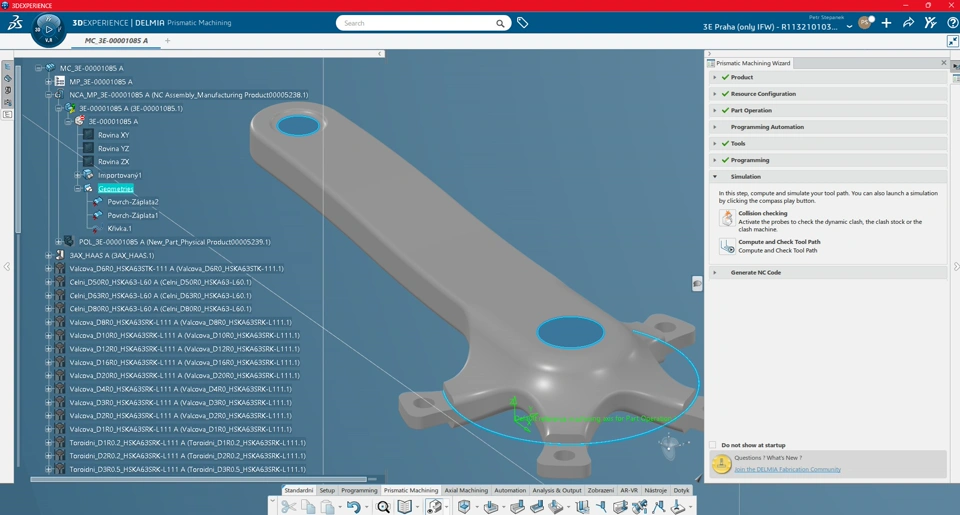This screenshot has width=960, height=515.
Task: Select Toroidni_D1R0.2_HSKA63SRK-L111 A tool
Action: pyautogui.click(x=187, y=442)
